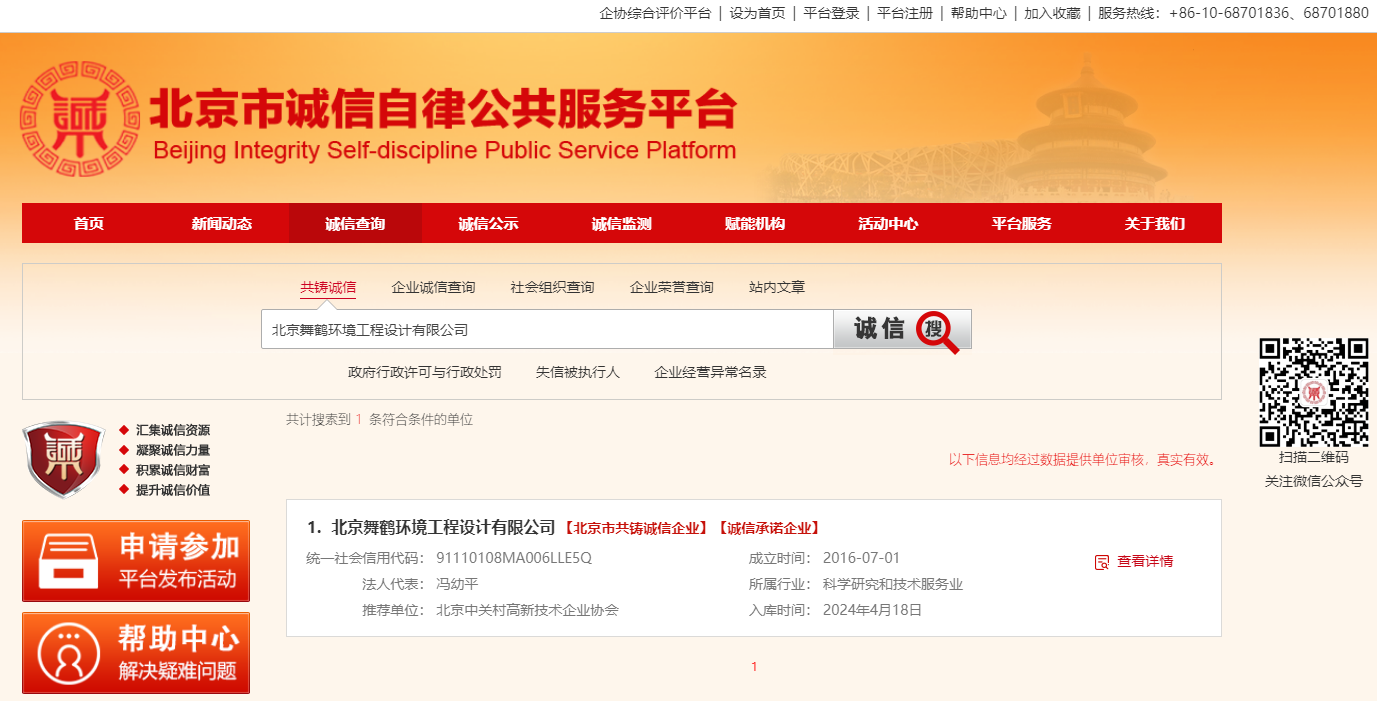Click the 诚信承诺企业 tag

pos(768,528)
